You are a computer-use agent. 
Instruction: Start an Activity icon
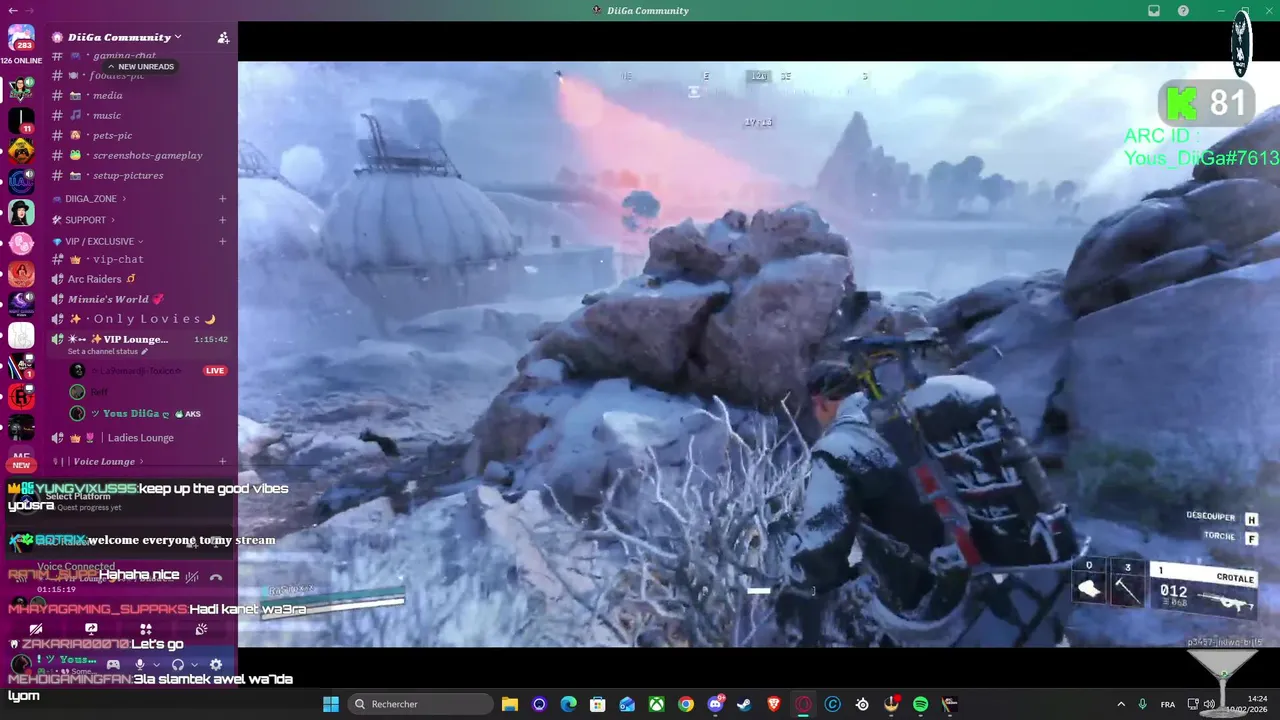[146, 629]
